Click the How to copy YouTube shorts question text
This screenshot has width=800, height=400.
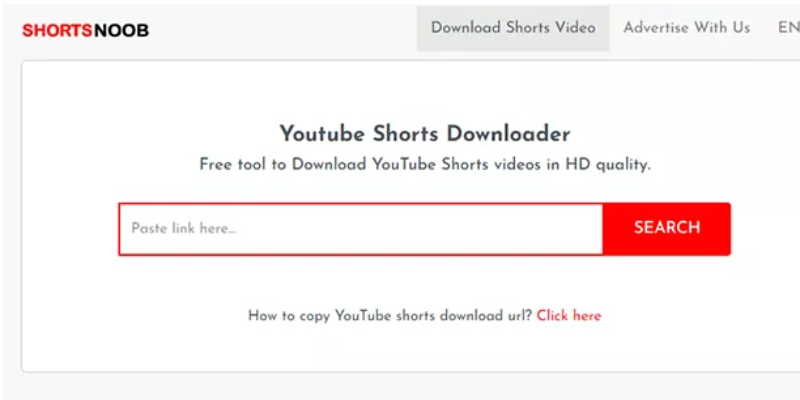[x=390, y=316]
